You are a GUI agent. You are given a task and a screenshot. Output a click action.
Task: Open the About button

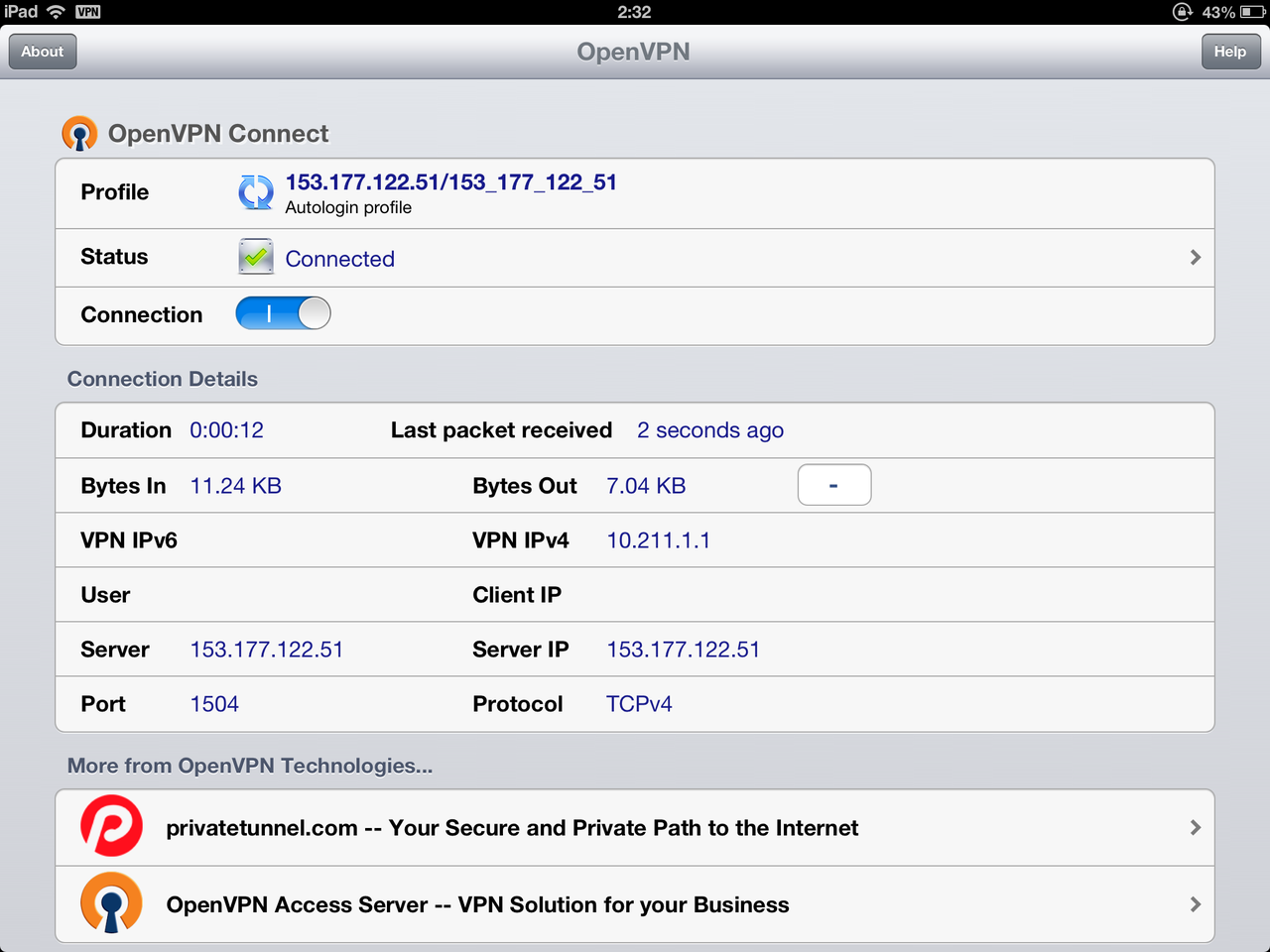point(43,52)
